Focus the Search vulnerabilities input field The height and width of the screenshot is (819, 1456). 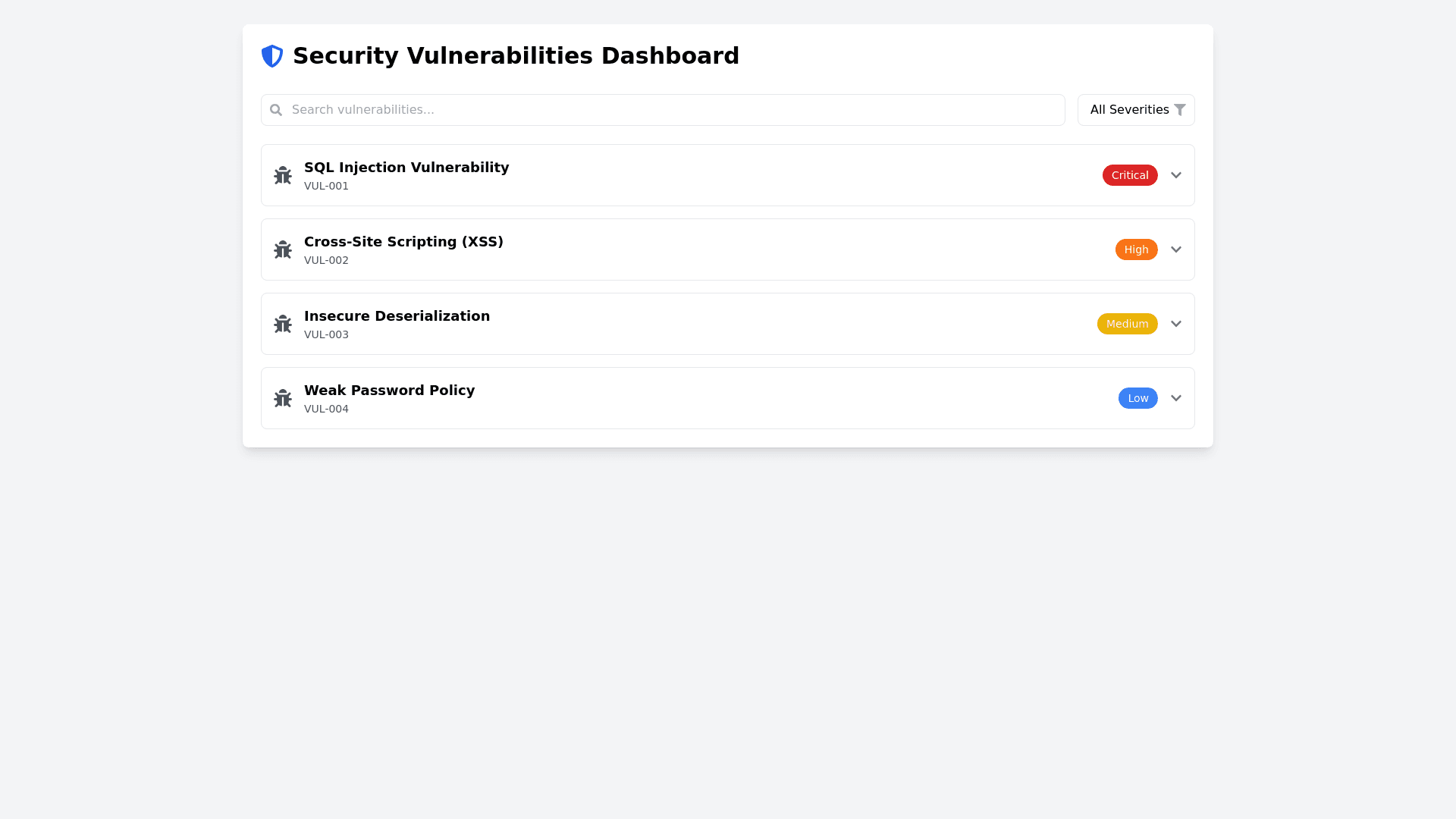coord(667,110)
